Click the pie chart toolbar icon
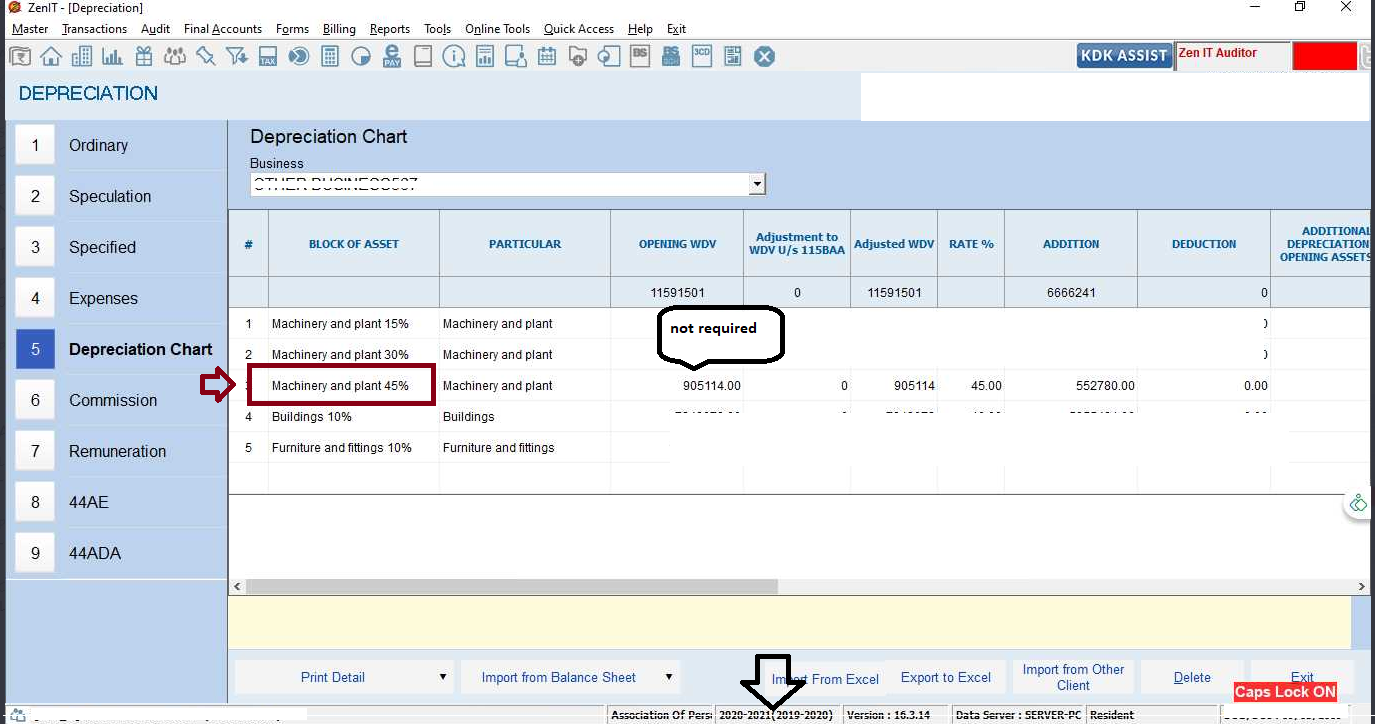This screenshot has width=1375, height=724. click(x=361, y=56)
